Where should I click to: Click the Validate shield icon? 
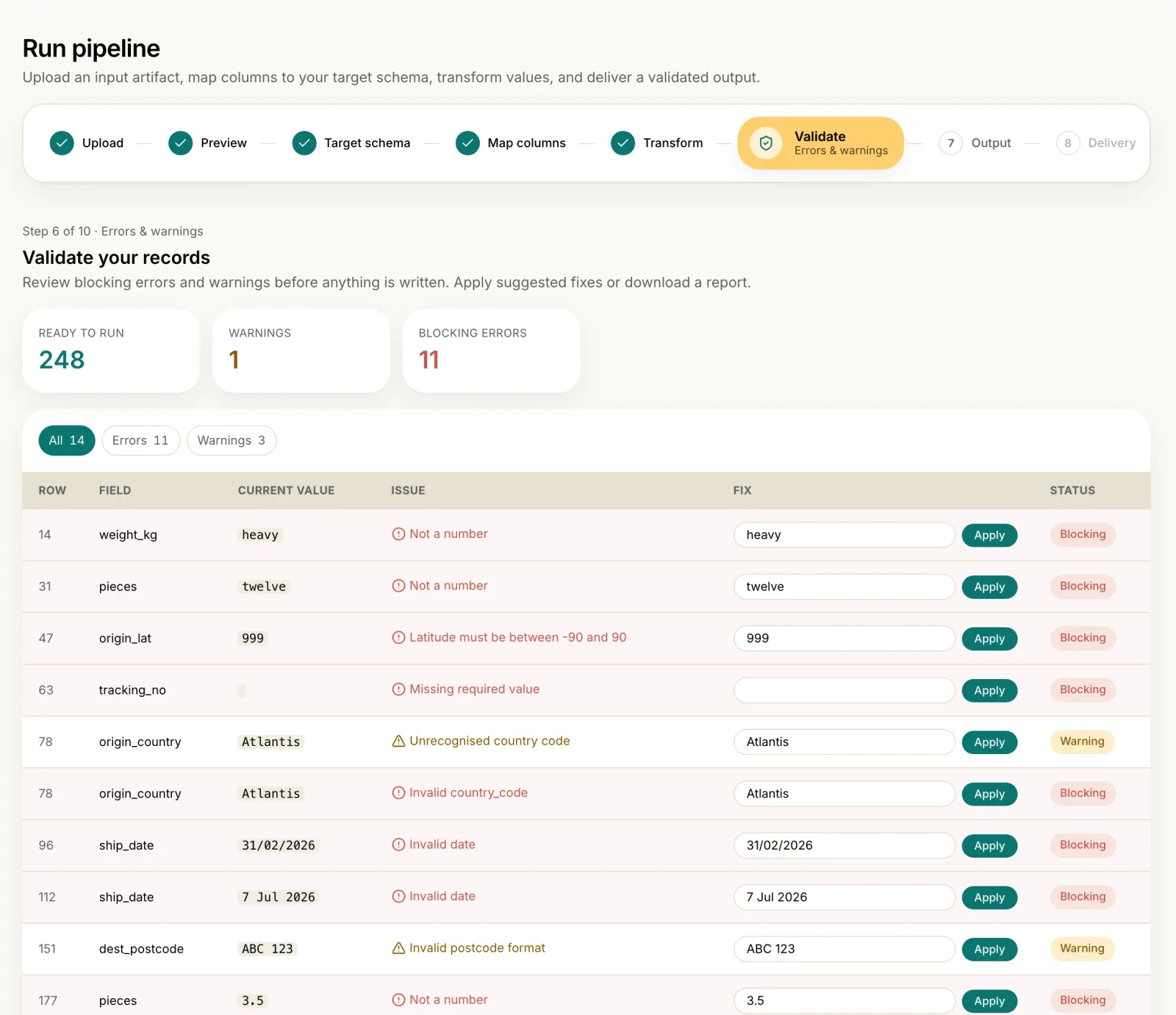pos(766,143)
